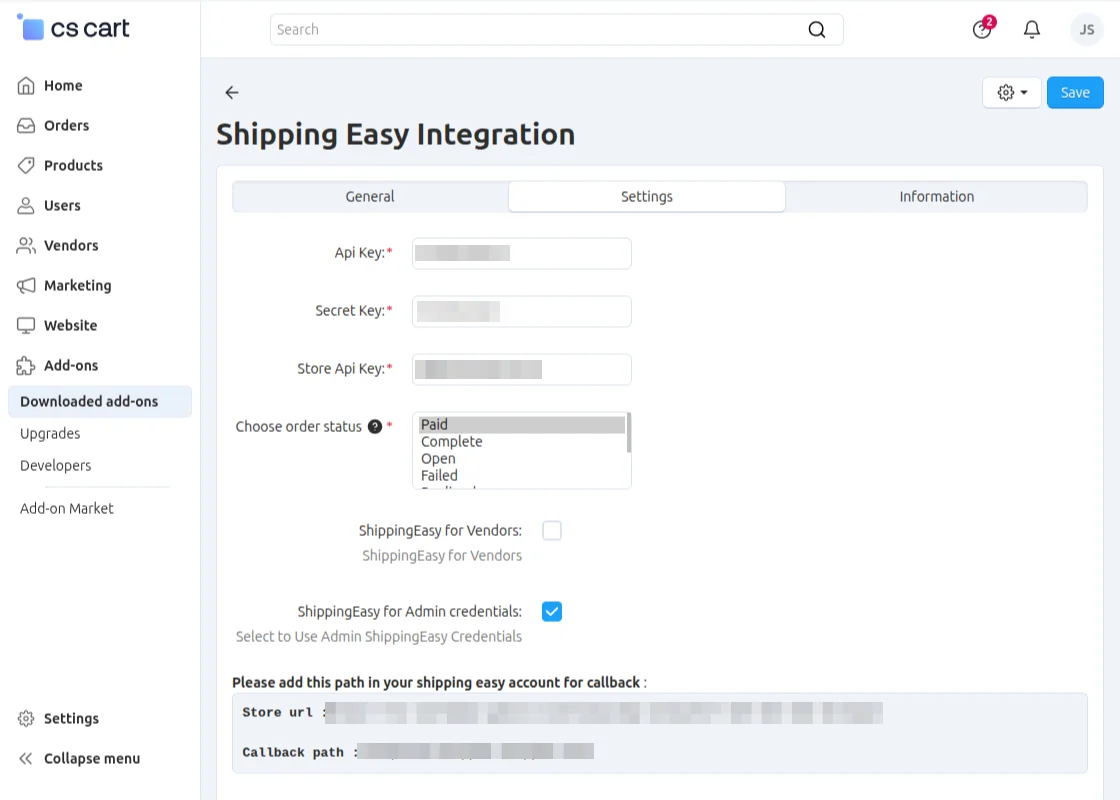Click the Marketing menu label
1120x800 pixels.
[78, 286]
